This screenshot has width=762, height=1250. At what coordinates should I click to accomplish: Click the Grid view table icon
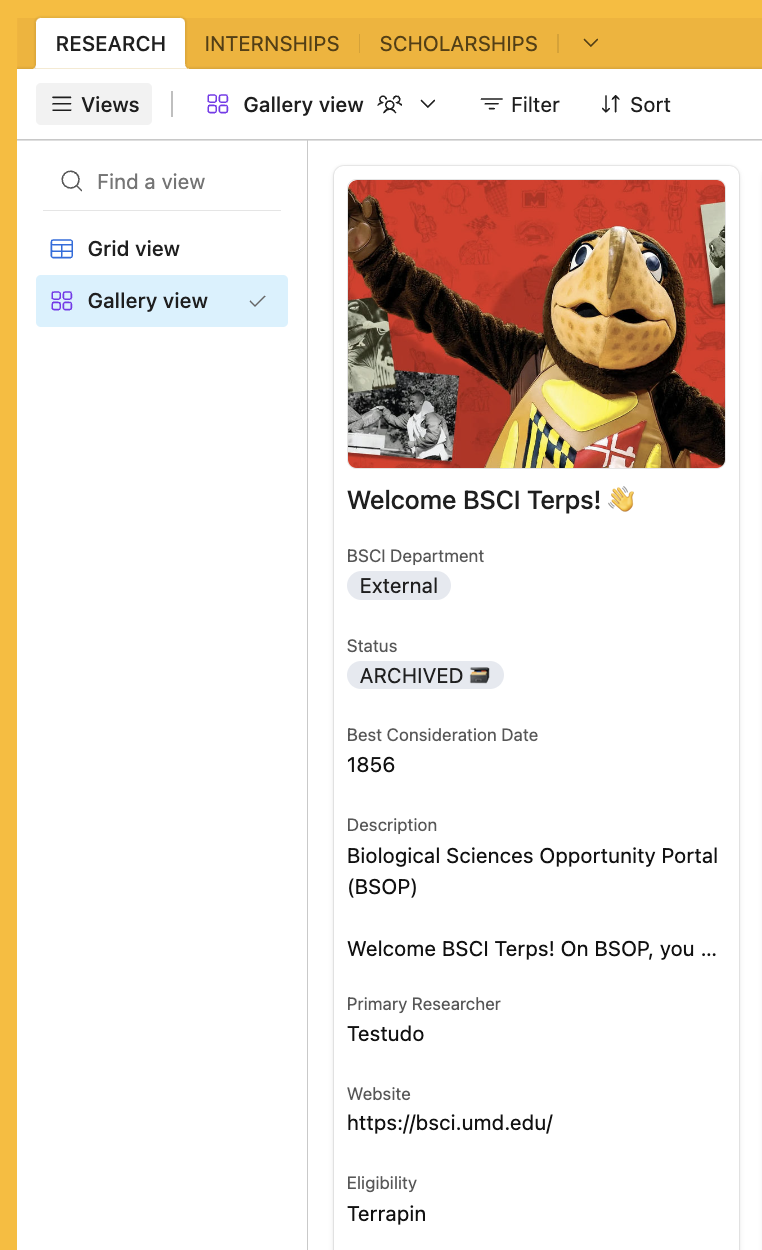pos(62,249)
